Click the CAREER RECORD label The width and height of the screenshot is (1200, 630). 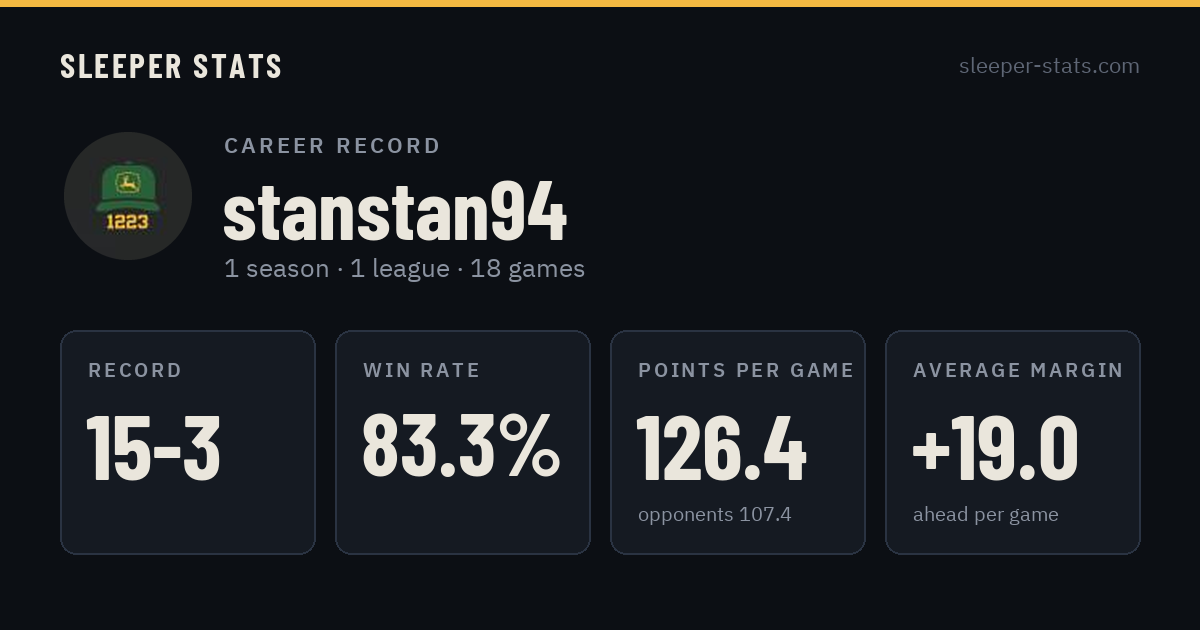pyautogui.click(x=332, y=146)
